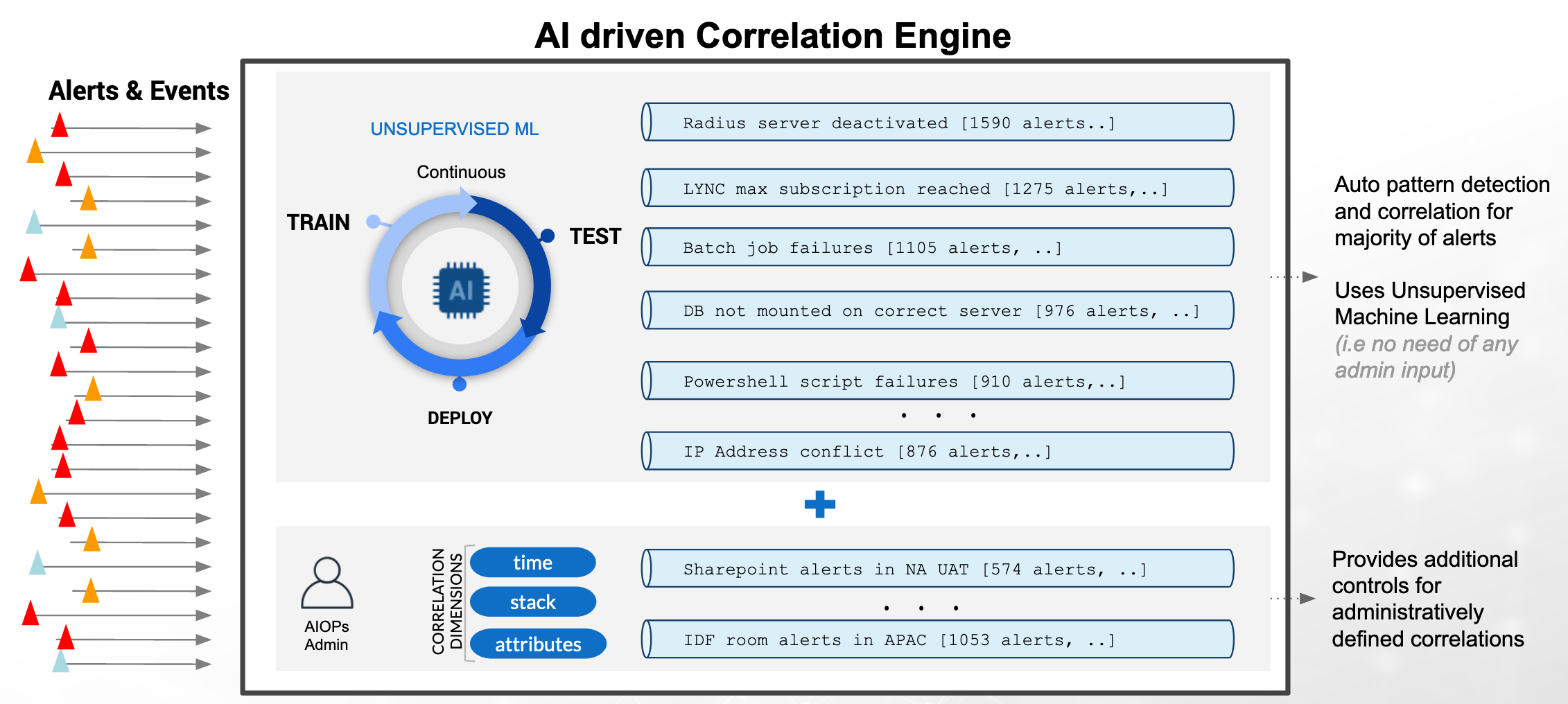Select Batch job failures alert bar
This screenshot has height=704, width=1568.
point(937,247)
